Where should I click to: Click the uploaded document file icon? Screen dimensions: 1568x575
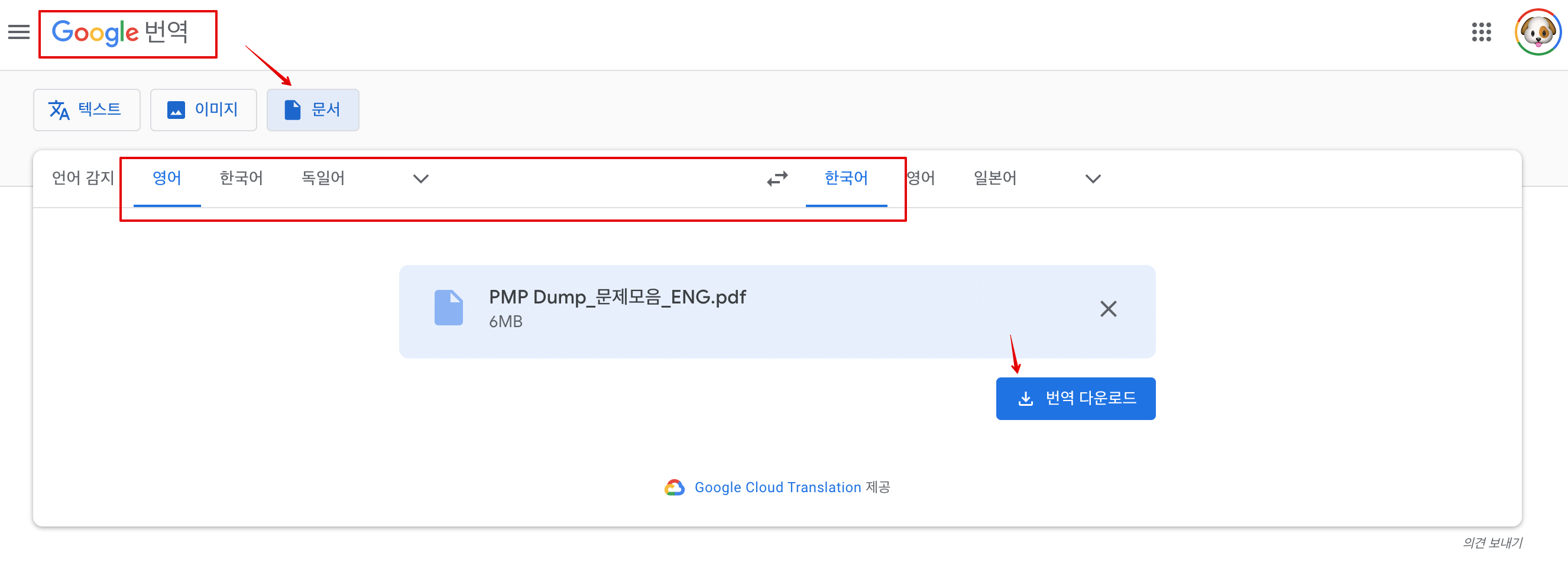click(449, 308)
